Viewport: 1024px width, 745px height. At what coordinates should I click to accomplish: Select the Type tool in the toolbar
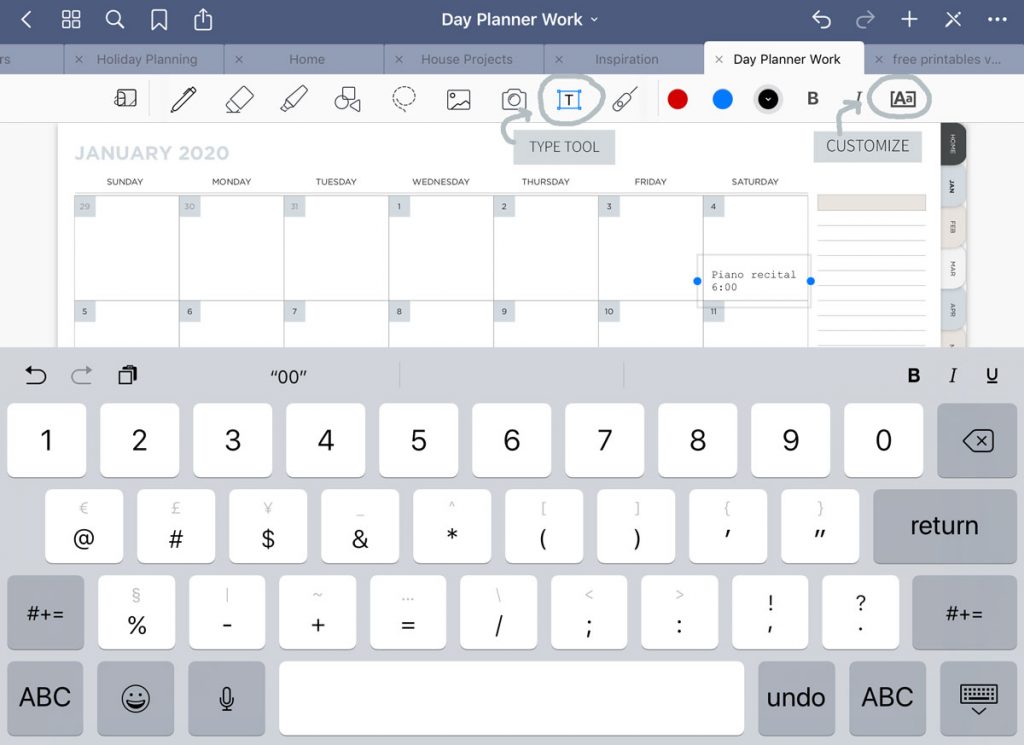coord(570,99)
